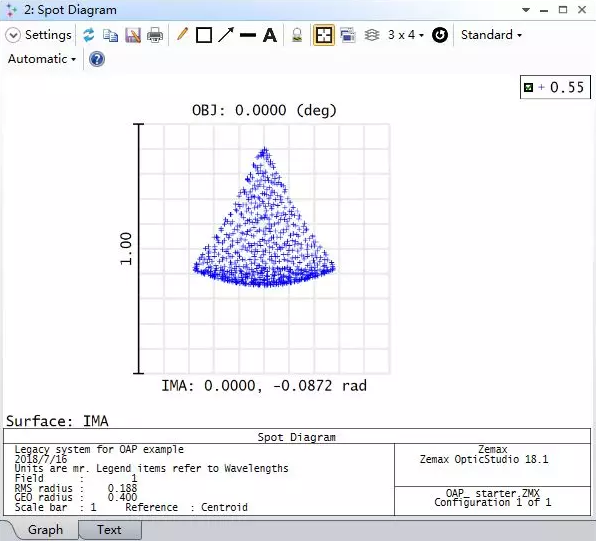Image resolution: width=596 pixels, height=541 pixels.
Task: Select the line drawing tool
Action: pos(248,35)
